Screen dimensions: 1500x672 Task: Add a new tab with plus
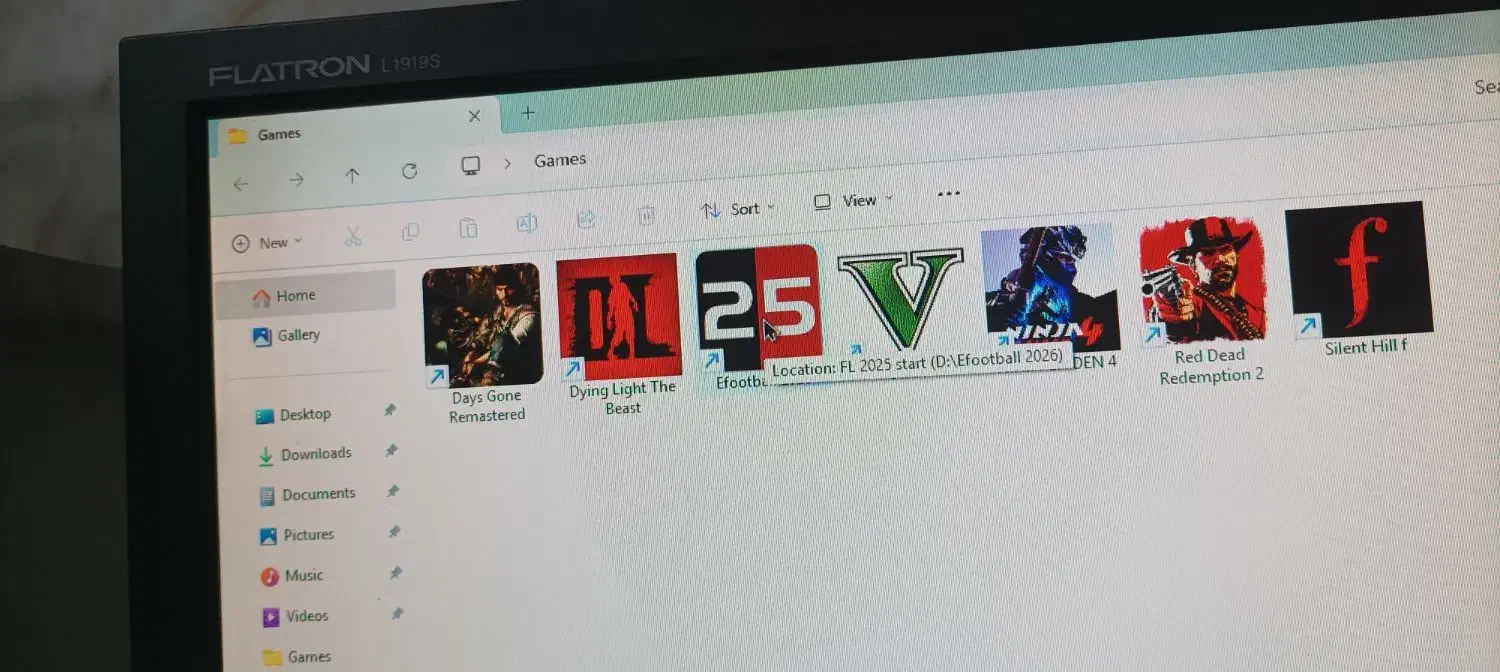point(528,113)
